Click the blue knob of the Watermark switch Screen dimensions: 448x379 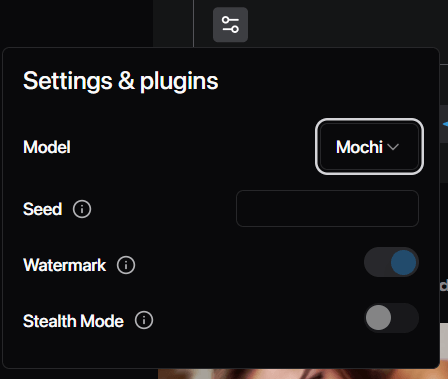(403, 262)
